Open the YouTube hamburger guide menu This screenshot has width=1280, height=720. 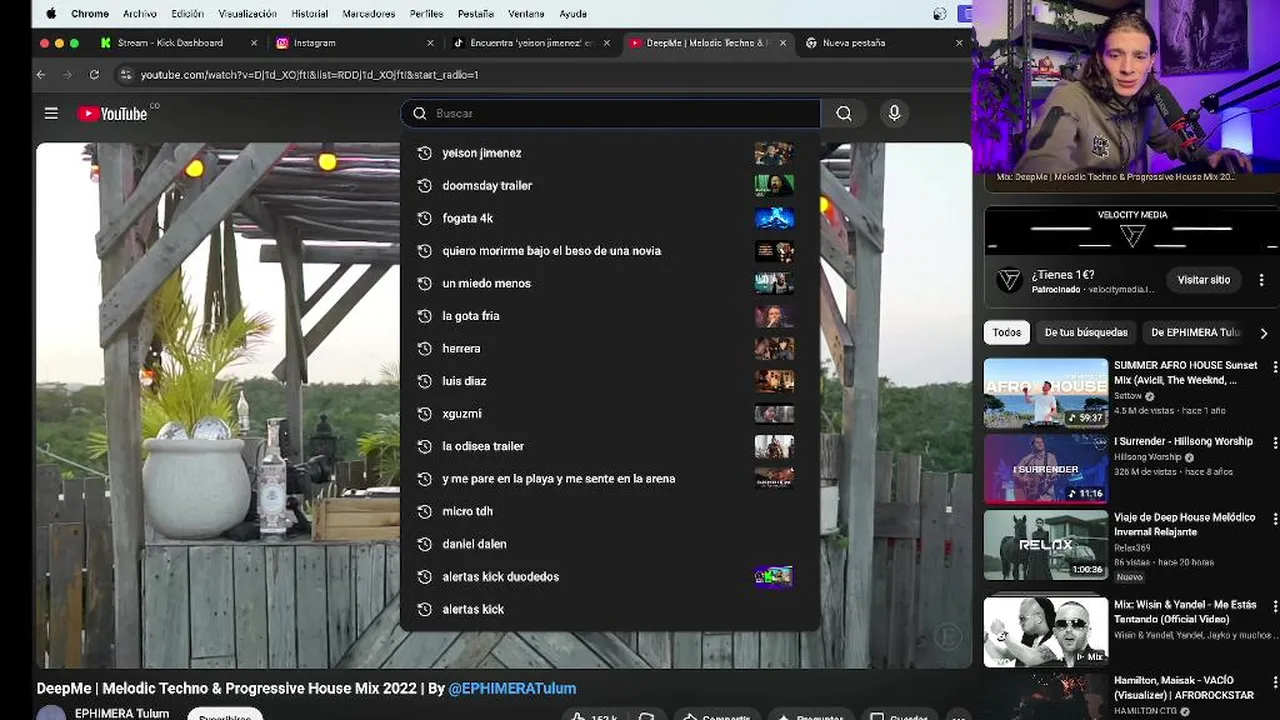coord(51,113)
